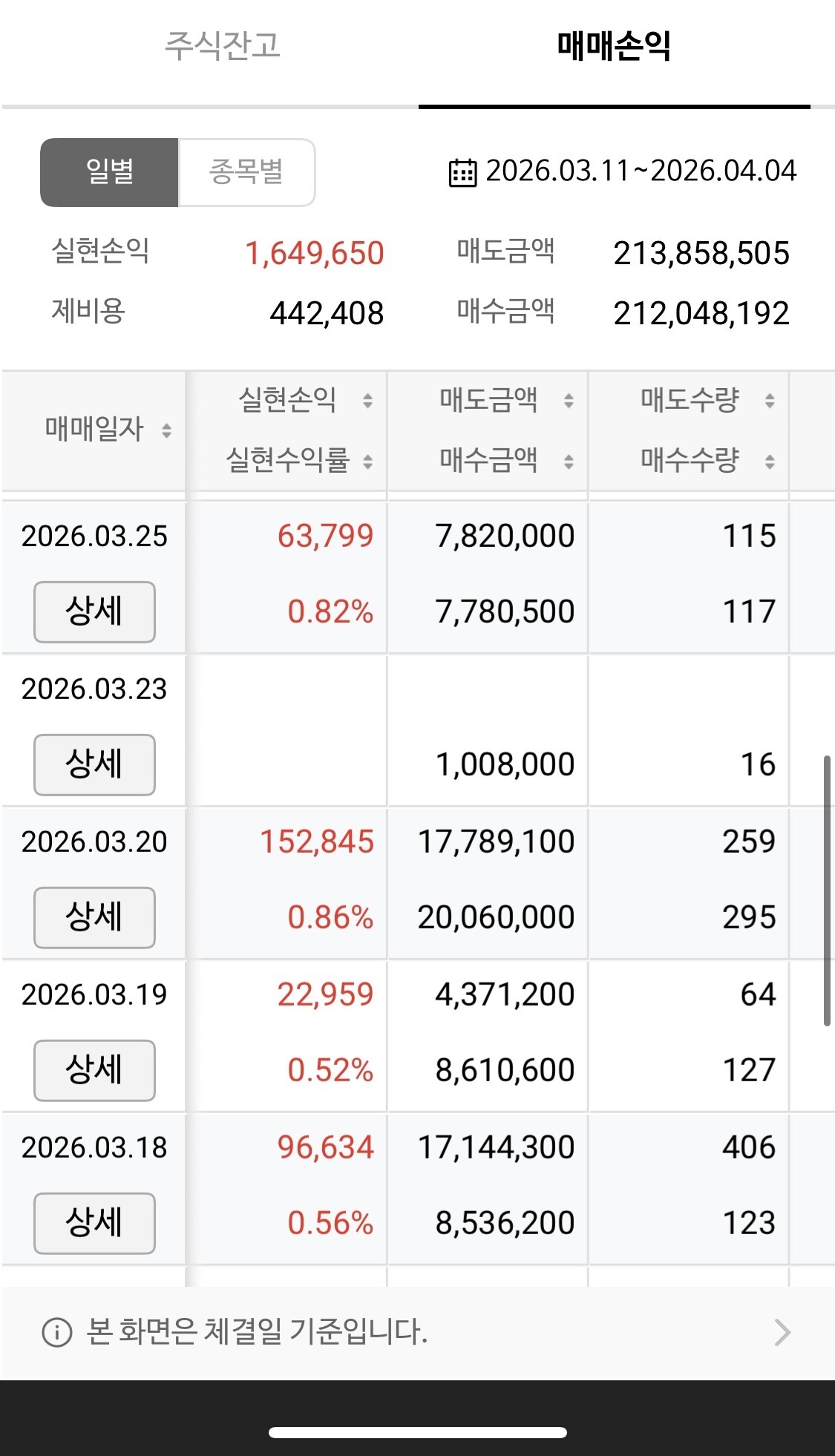This screenshot has height=1456, width=835.
Task: Sort by 실현수익률 column arrows
Action: (x=367, y=462)
